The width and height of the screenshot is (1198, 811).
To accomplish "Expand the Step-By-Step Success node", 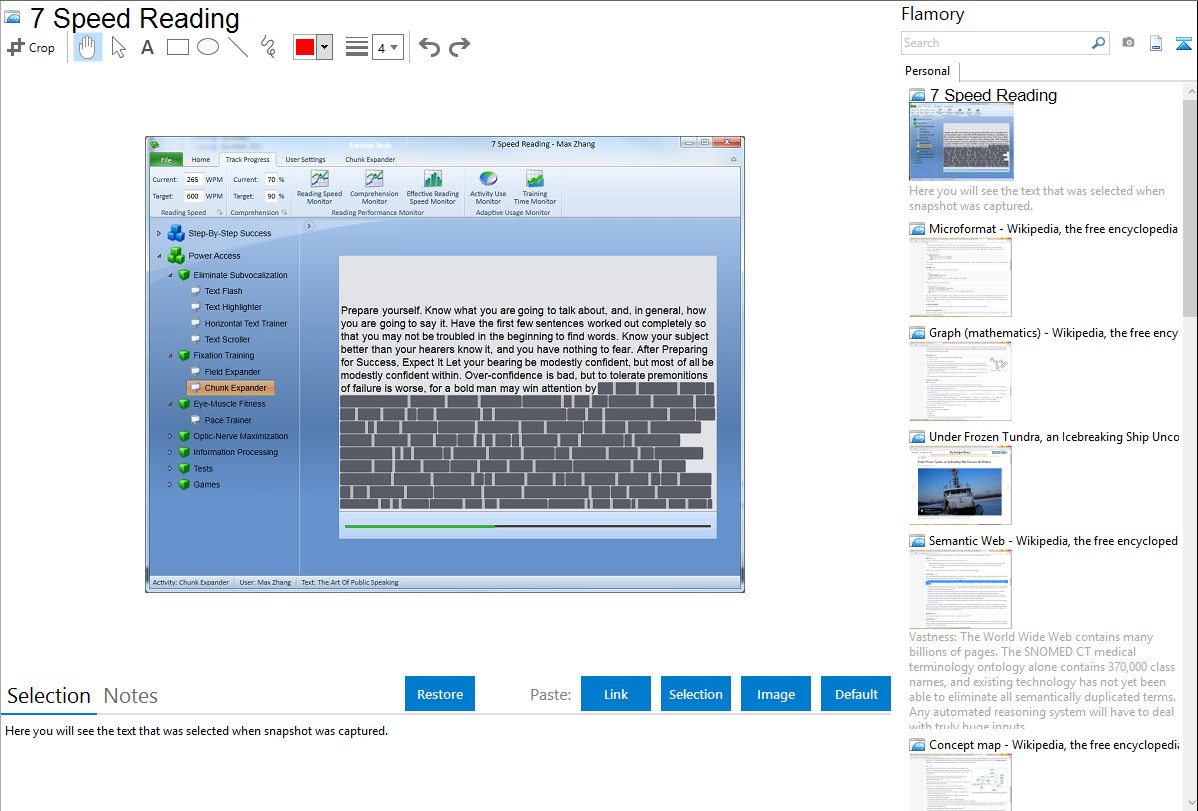I will (x=159, y=233).
